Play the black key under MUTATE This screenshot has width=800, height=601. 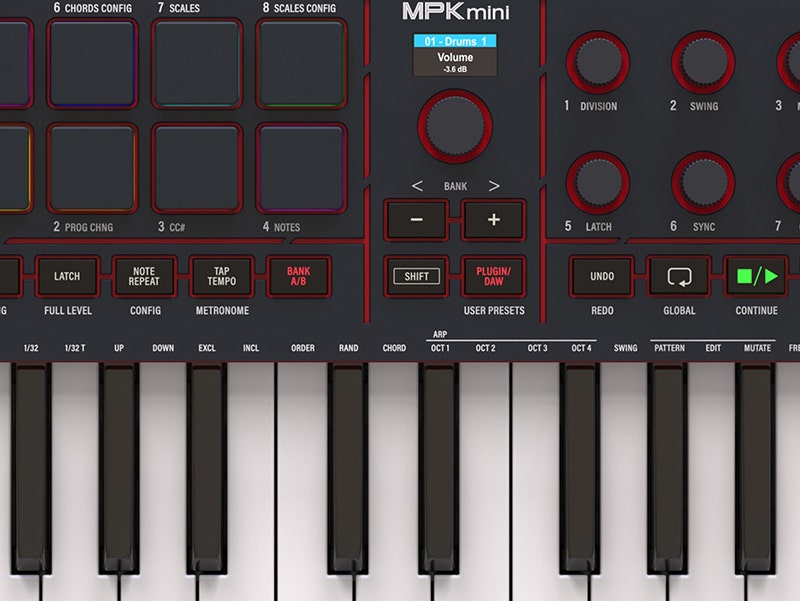point(755,467)
